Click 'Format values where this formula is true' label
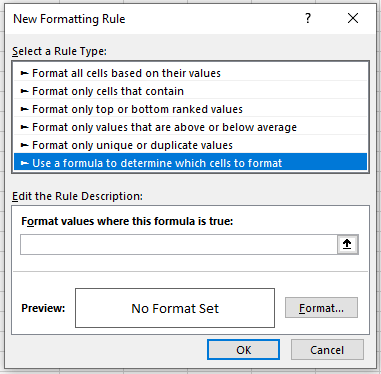The image size is (381, 374). (x=127, y=221)
